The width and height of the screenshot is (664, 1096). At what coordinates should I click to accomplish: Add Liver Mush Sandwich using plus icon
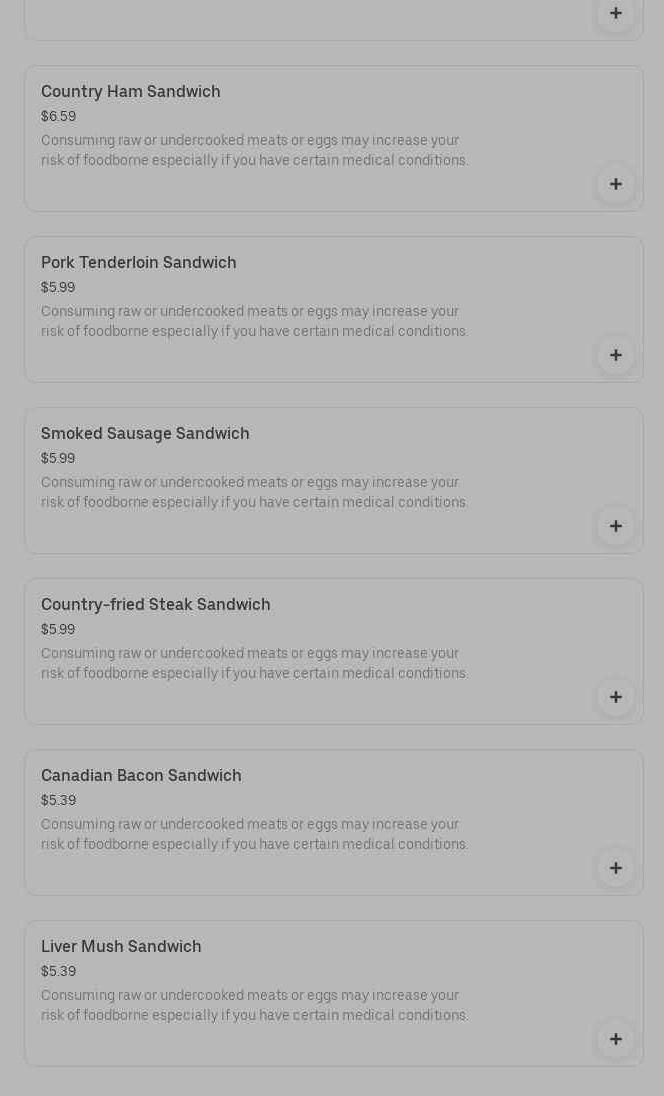point(615,1039)
